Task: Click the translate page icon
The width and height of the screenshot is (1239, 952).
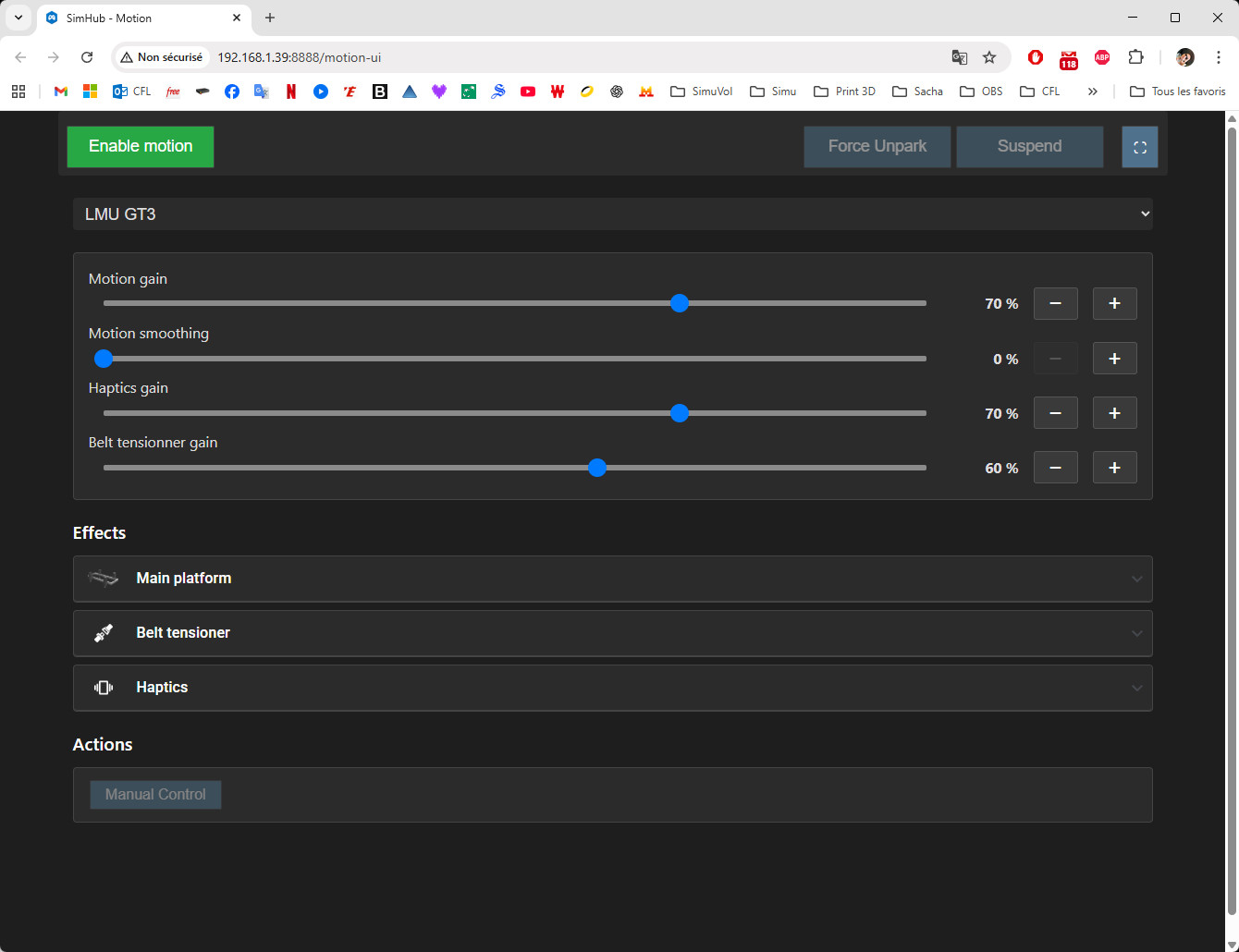Action: pos(960,57)
